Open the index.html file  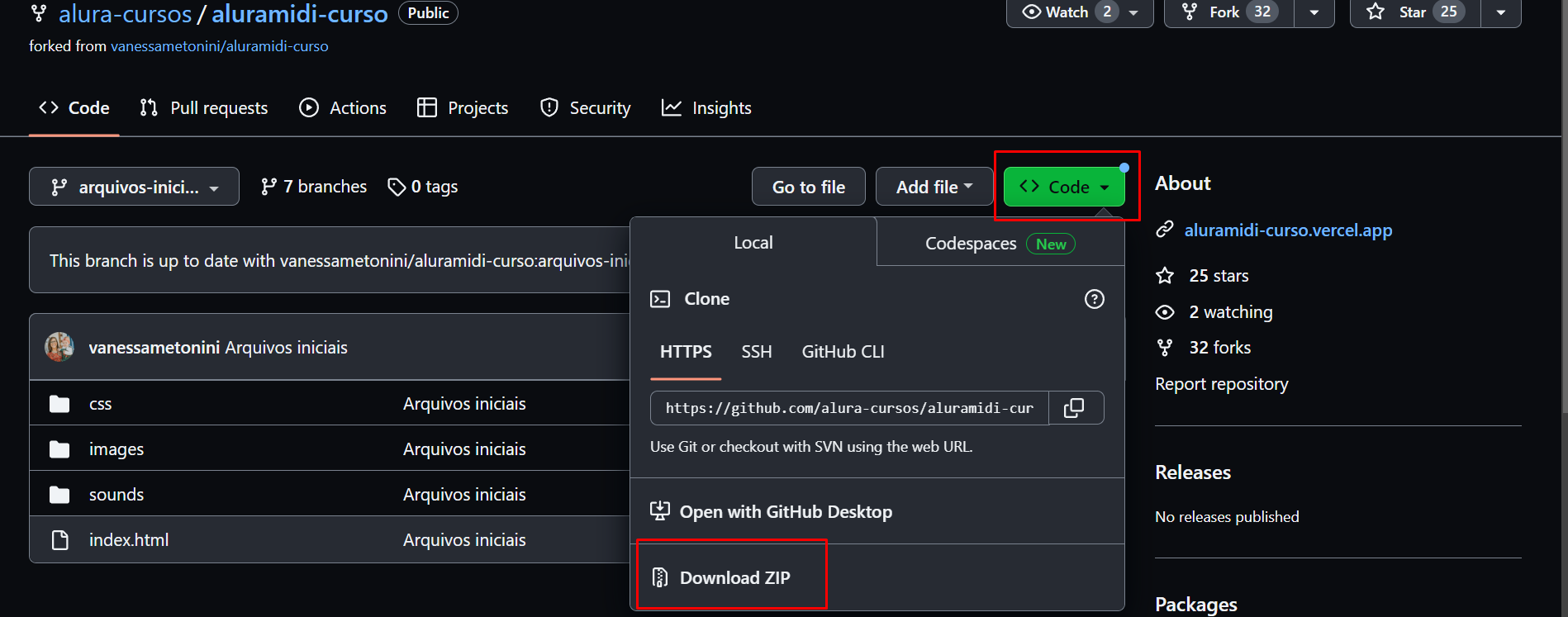point(129,540)
